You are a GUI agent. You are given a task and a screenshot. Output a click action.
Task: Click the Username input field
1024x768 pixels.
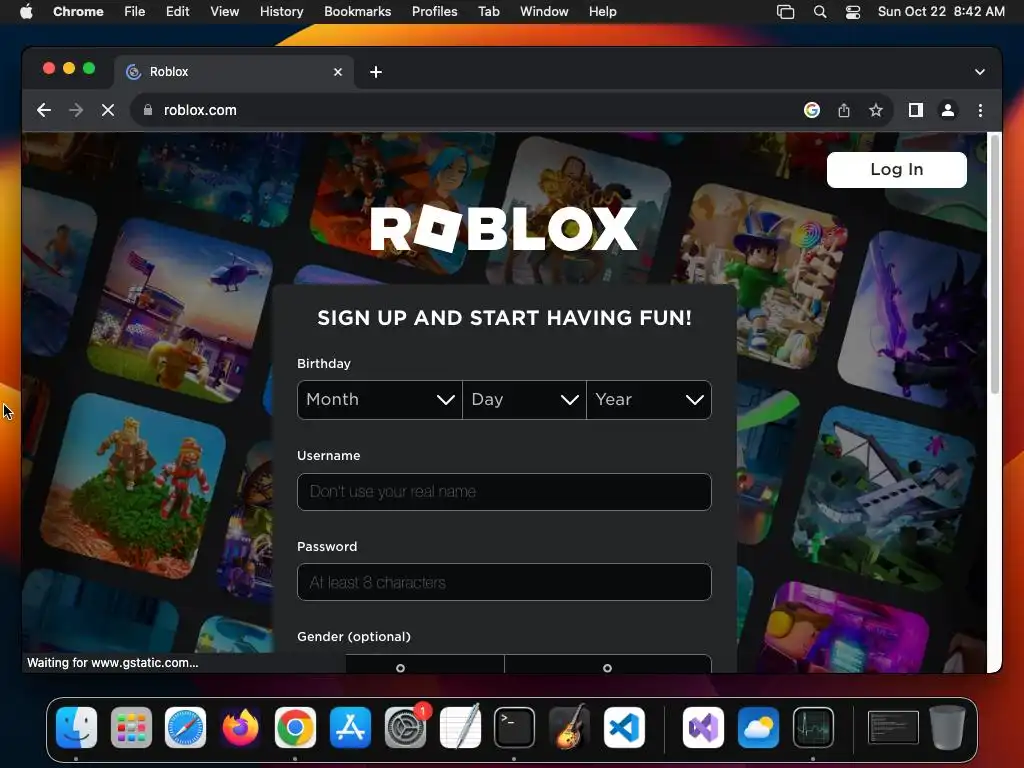tap(504, 492)
